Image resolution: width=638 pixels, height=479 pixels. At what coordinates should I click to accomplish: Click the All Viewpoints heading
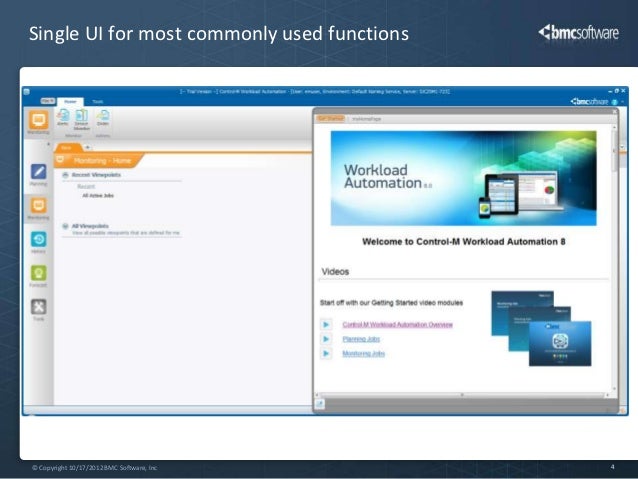[90, 226]
